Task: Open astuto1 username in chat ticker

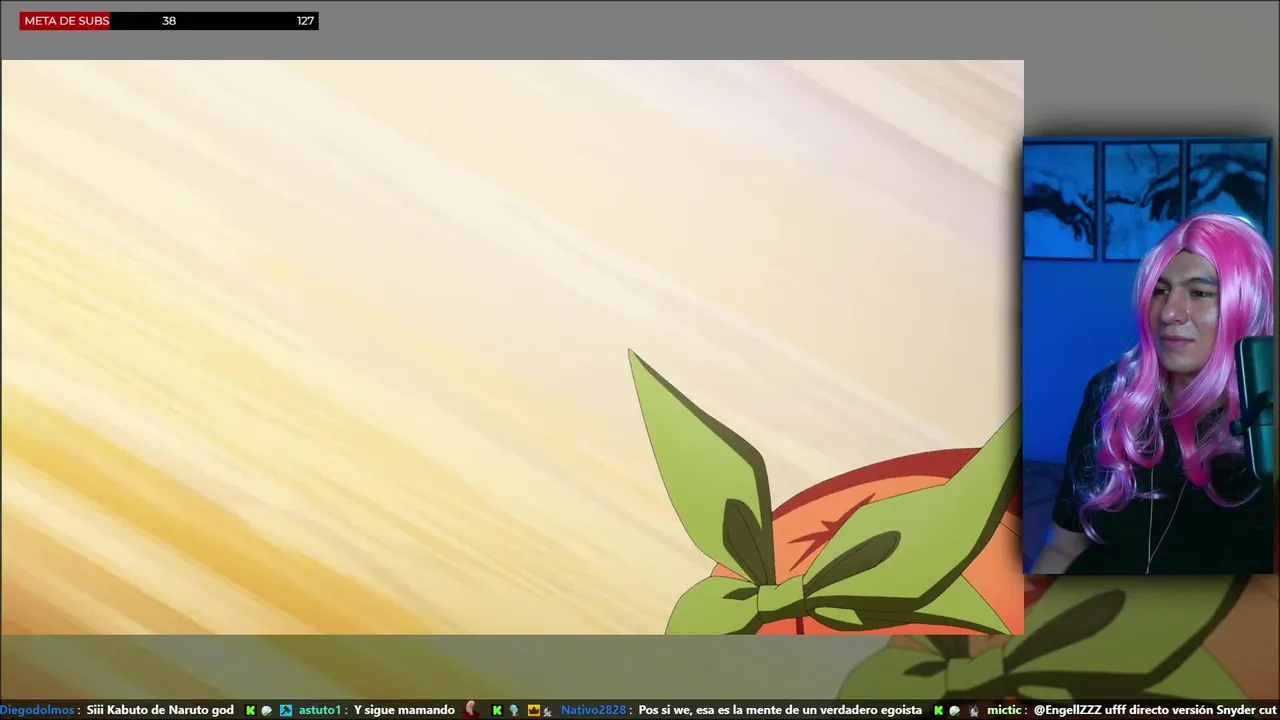Action: click(x=320, y=710)
